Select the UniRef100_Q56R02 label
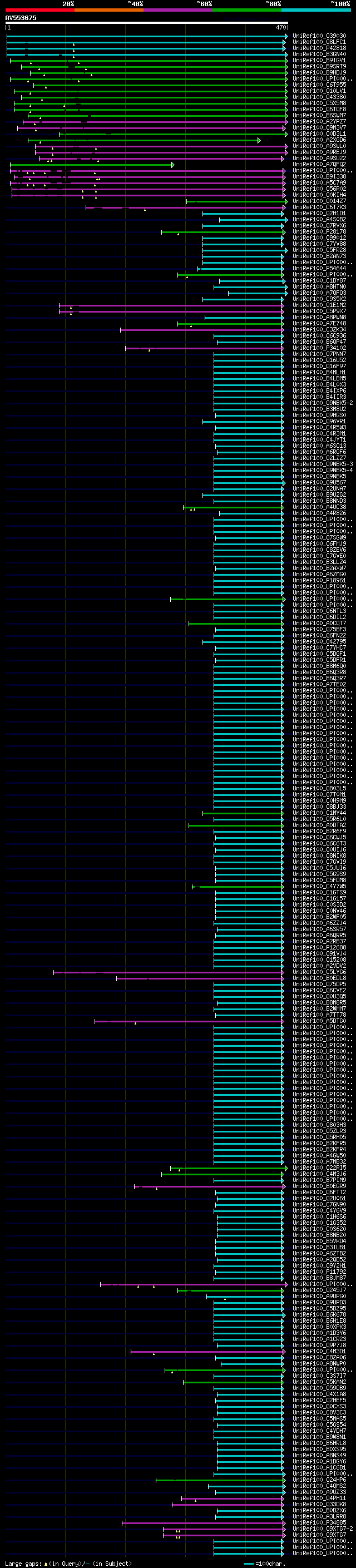Image resolution: width=356 pixels, height=1568 pixels. coord(319,189)
